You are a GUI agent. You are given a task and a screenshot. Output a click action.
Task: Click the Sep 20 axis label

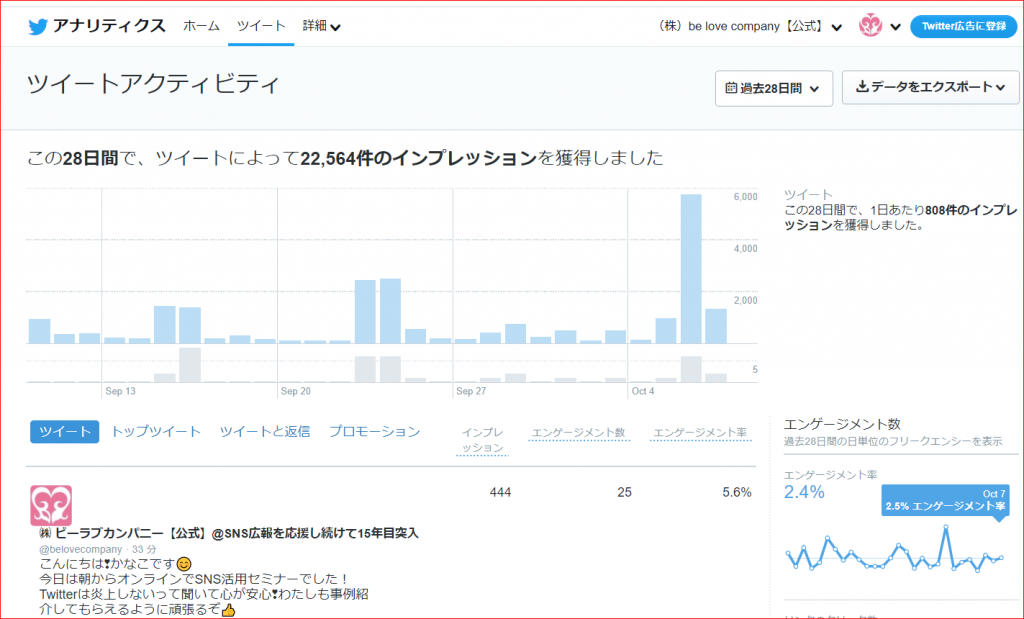pyautogui.click(x=296, y=391)
